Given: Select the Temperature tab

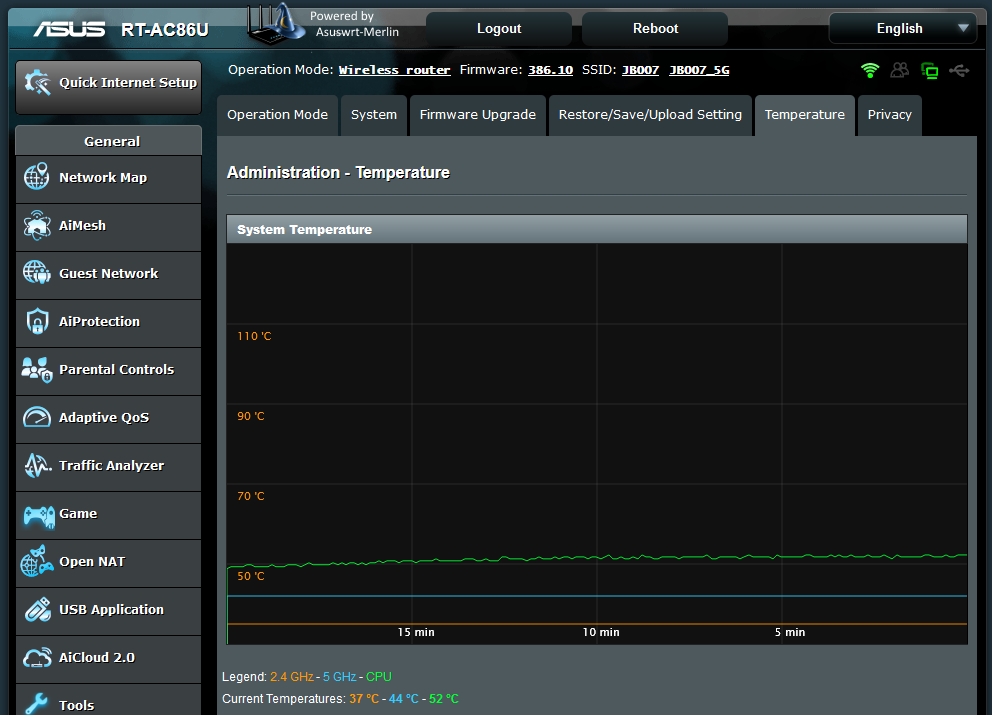Looking at the screenshot, I should click(x=805, y=115).
